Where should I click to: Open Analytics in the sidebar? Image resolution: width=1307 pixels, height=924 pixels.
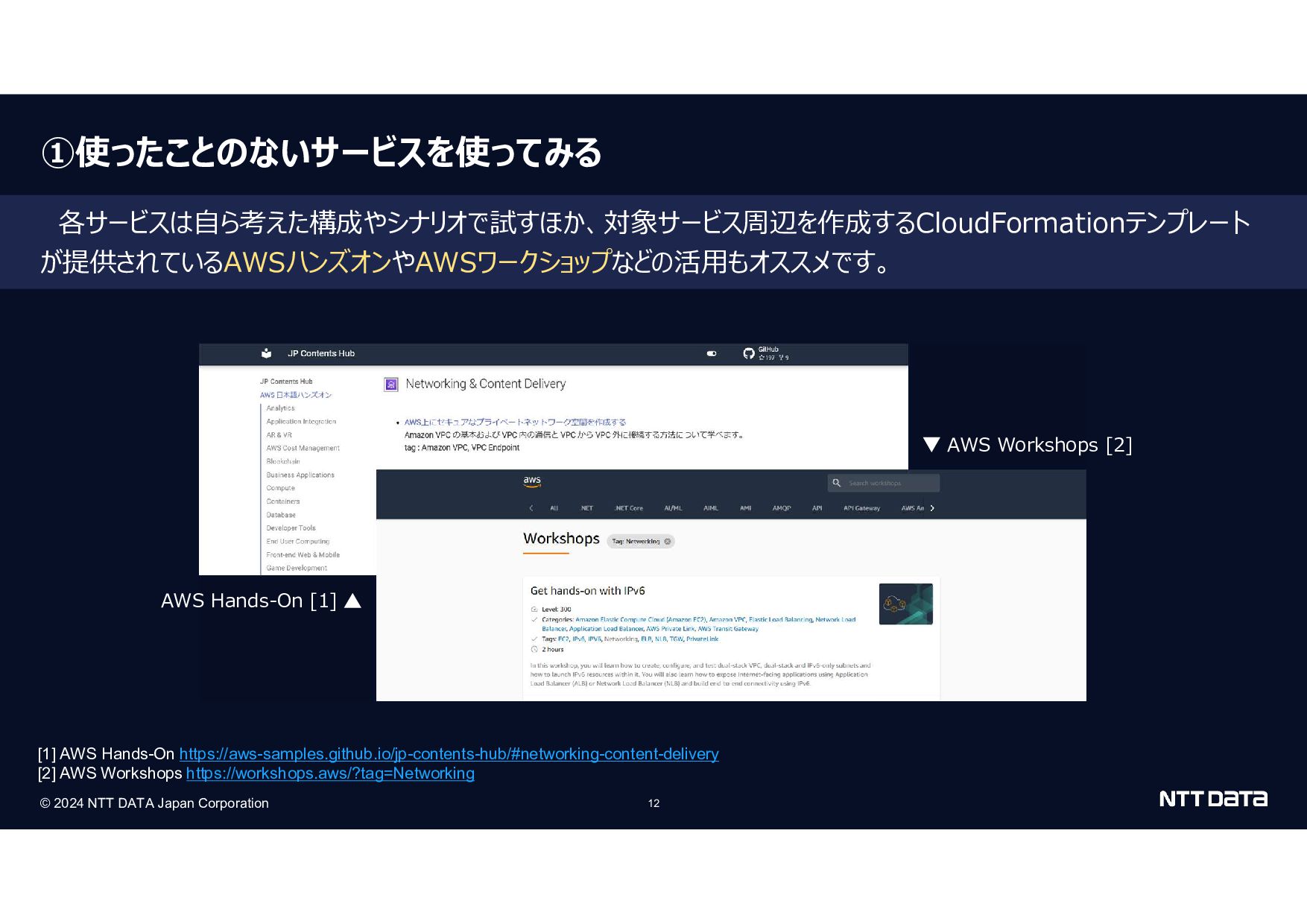coord(280,408)
